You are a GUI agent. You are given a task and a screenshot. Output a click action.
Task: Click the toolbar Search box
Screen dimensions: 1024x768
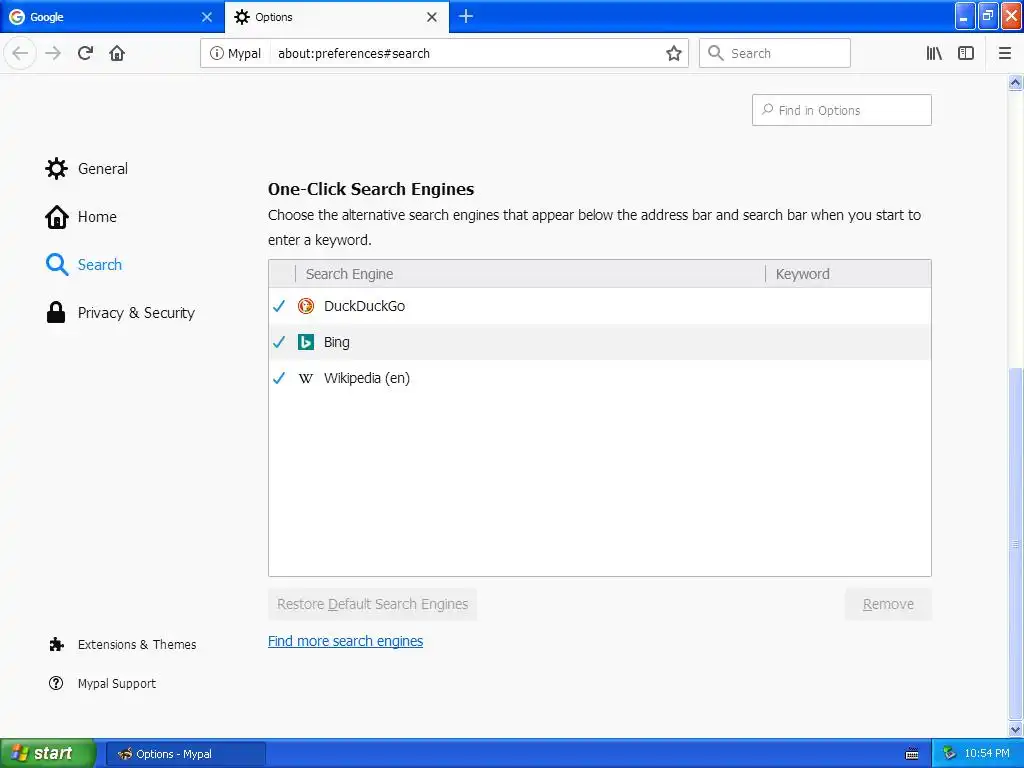point(775,53)
